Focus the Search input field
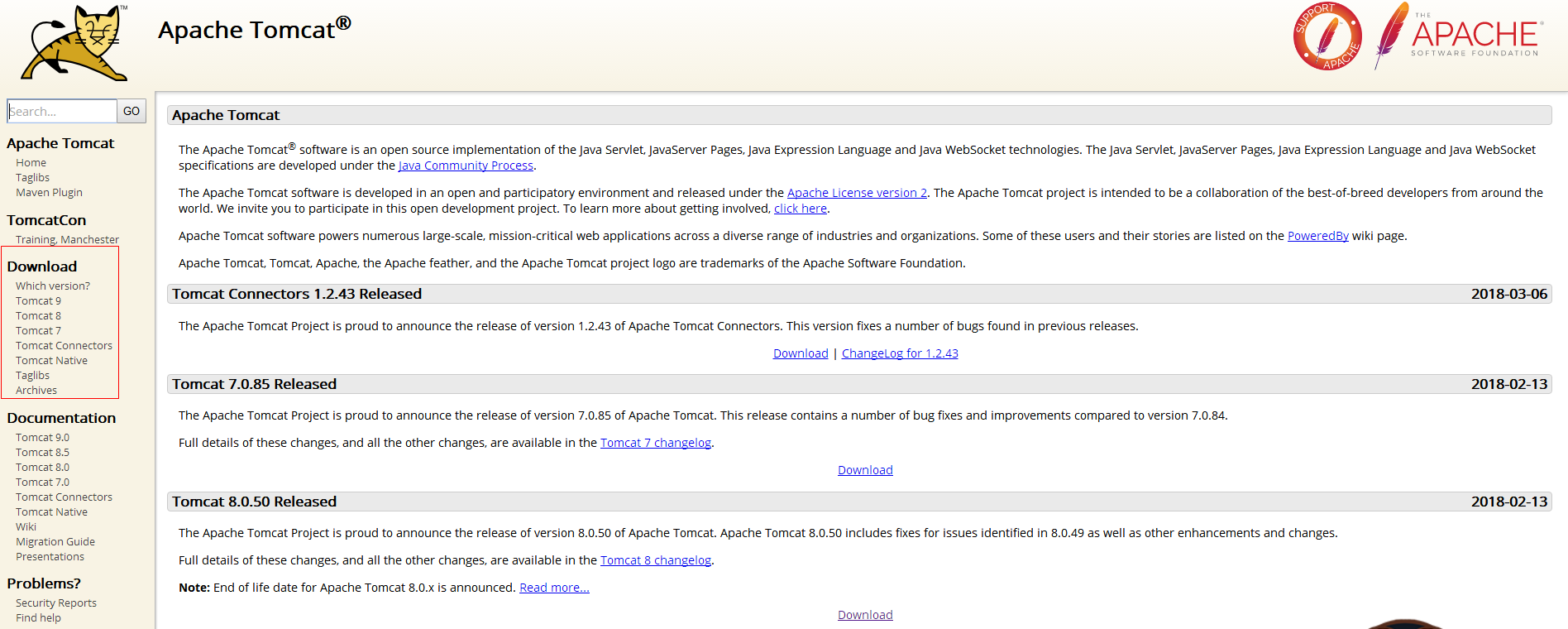This screenshot has height=629, width=1568. [62, 111]
